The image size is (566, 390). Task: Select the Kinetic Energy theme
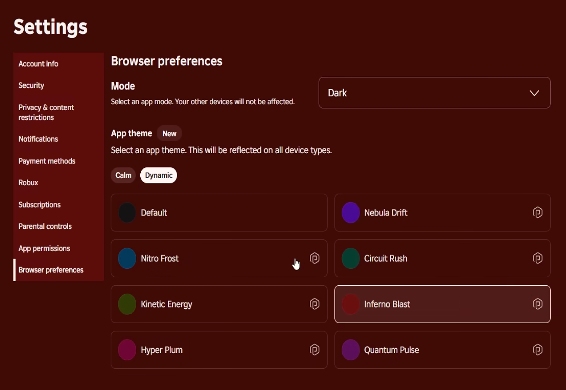click(x=219, y=304)
